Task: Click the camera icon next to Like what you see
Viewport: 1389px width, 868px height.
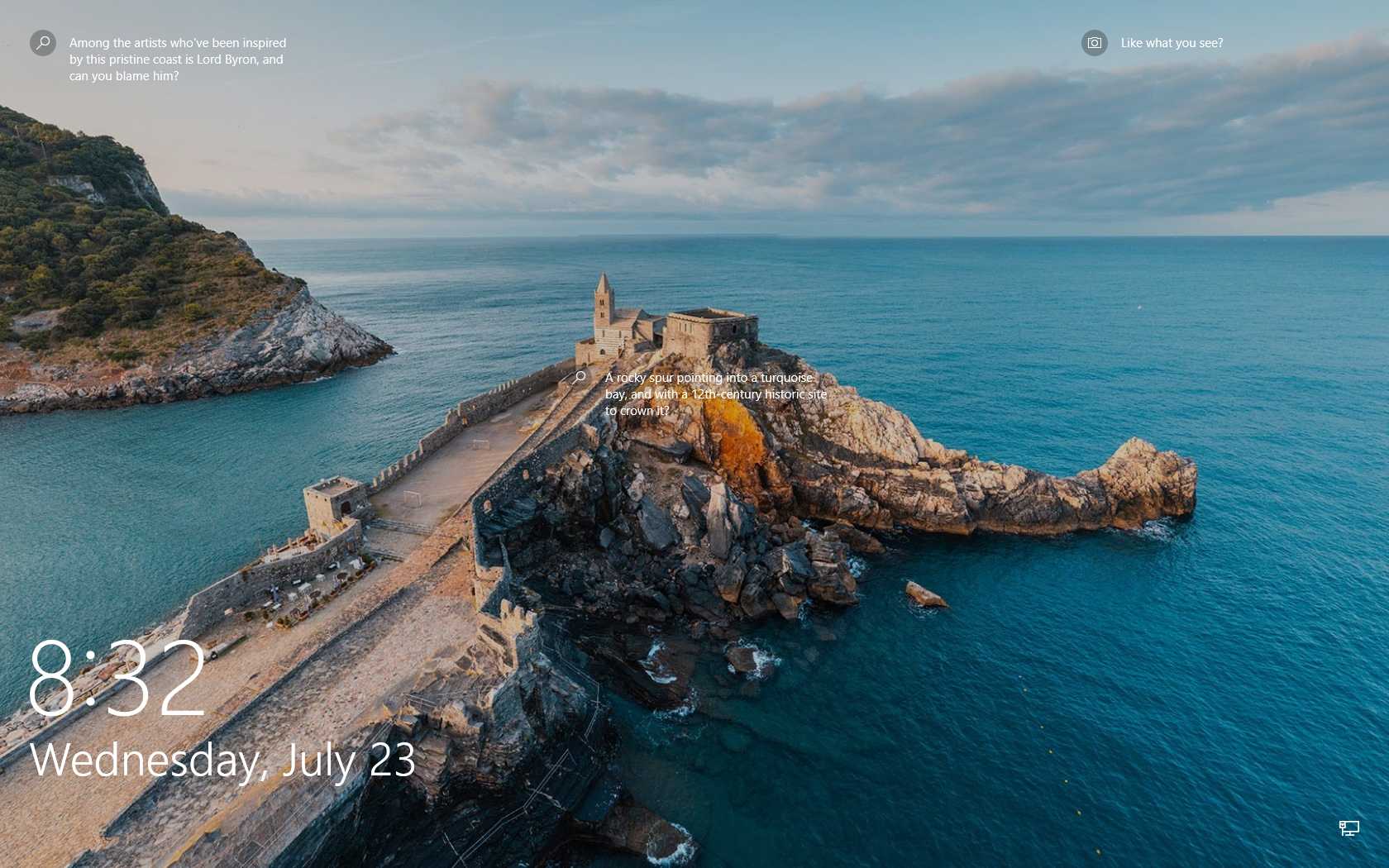Action: click(1095, 43)
